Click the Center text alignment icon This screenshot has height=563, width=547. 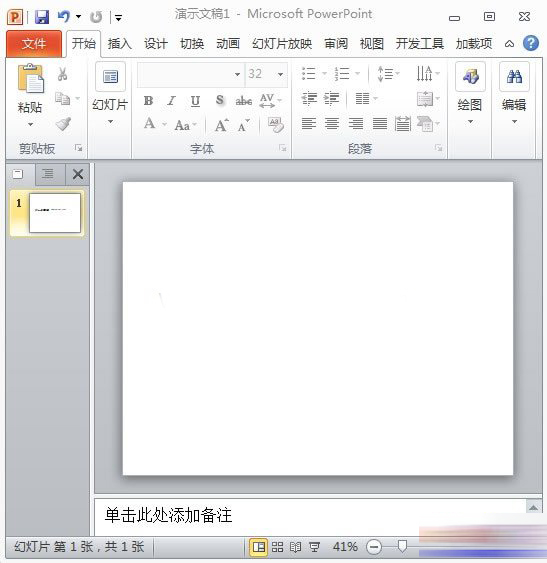coord(332,124)
